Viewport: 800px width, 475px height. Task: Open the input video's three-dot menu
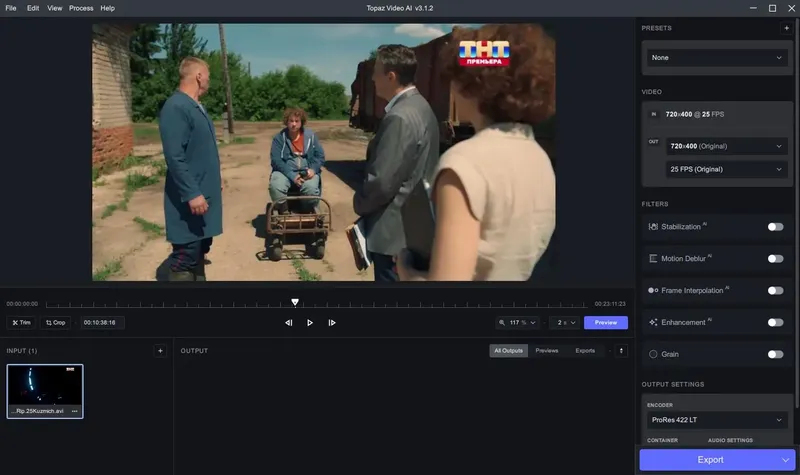coord(74,411)
